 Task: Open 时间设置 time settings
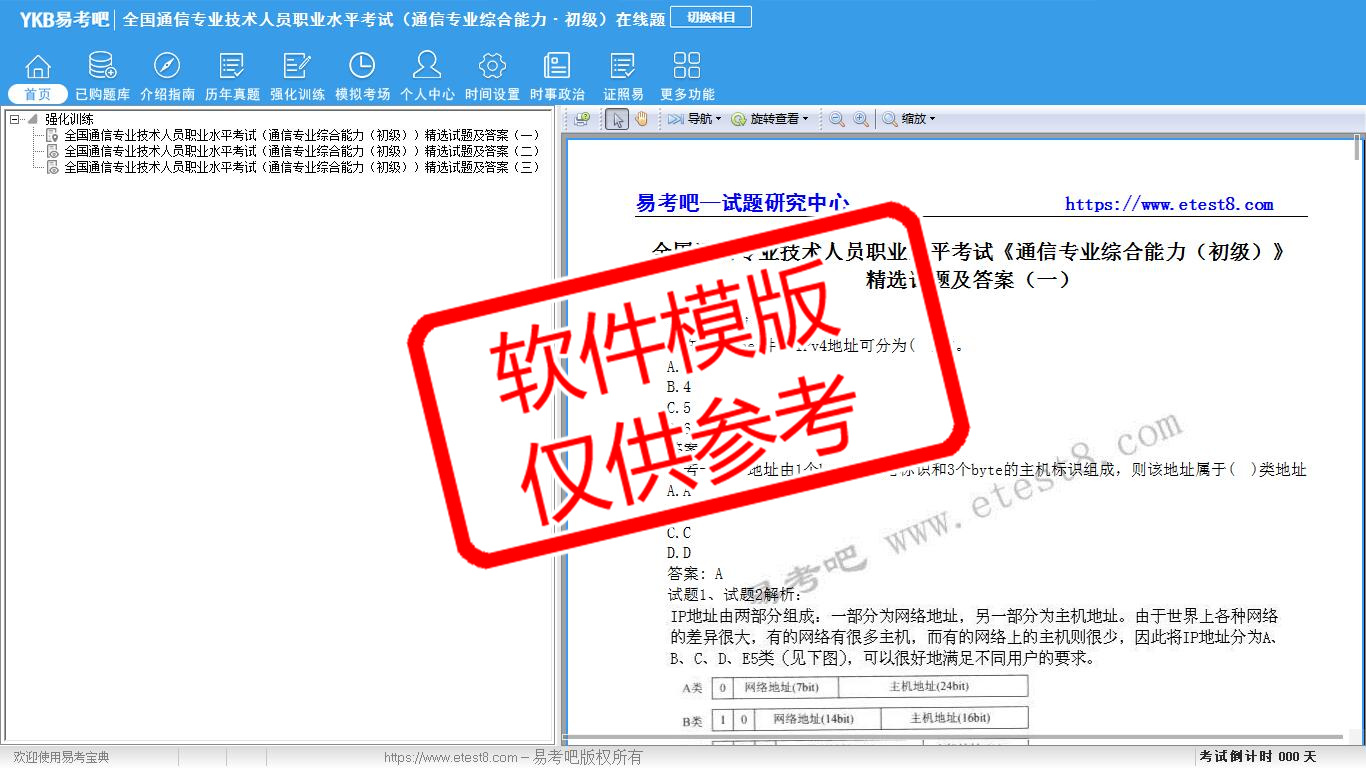492,77
